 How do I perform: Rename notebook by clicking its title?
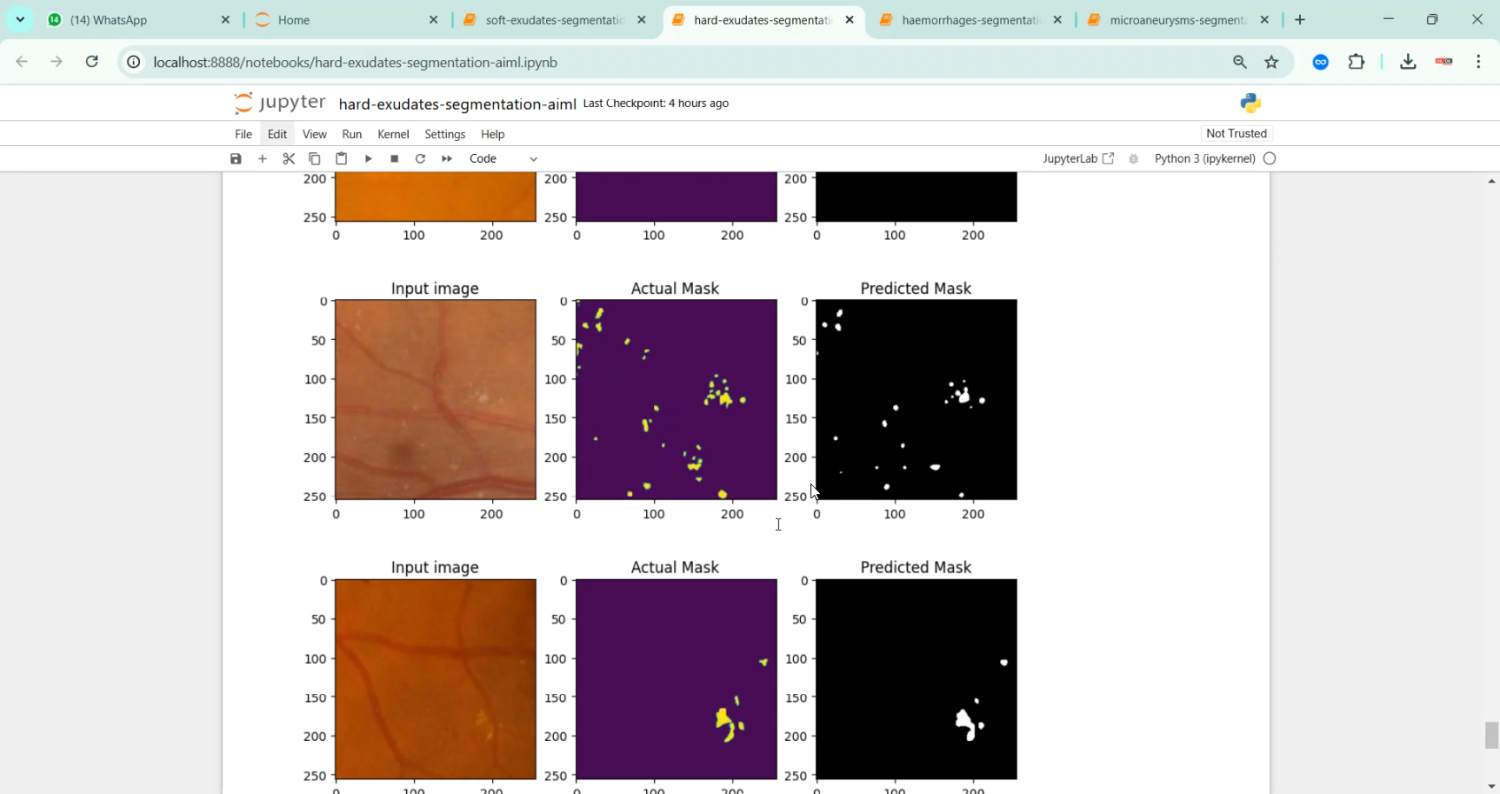pyautogui.click(x=457, y=104)
